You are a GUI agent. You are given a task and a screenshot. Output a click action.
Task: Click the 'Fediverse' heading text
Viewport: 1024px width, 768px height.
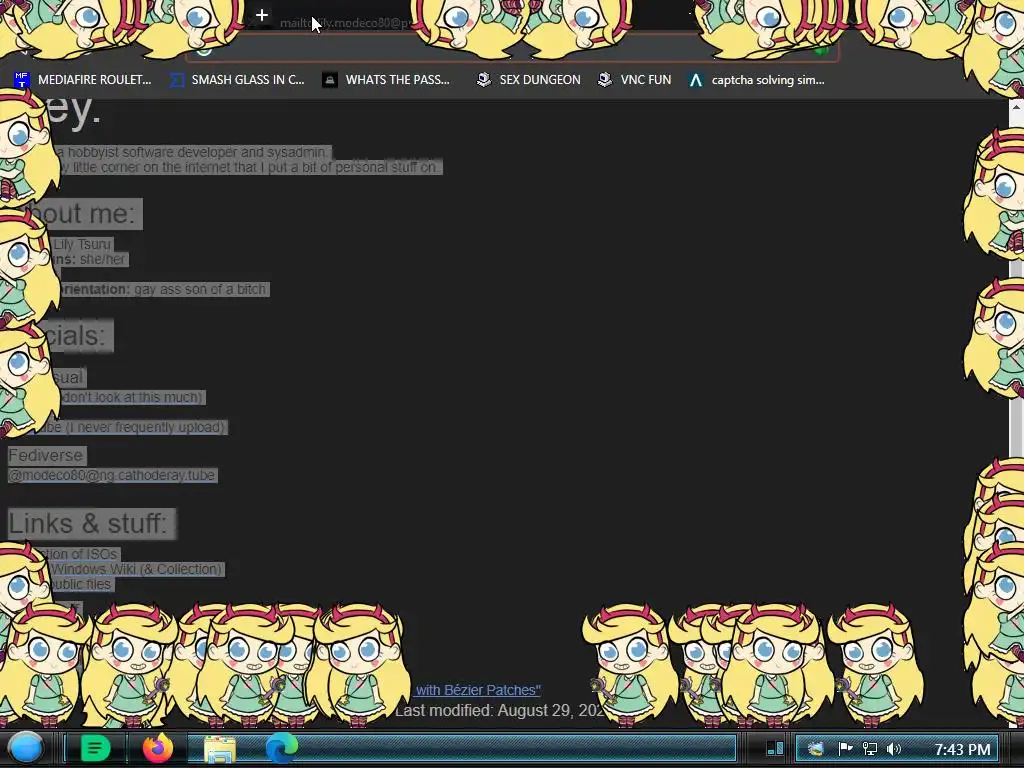click(46, 455)
